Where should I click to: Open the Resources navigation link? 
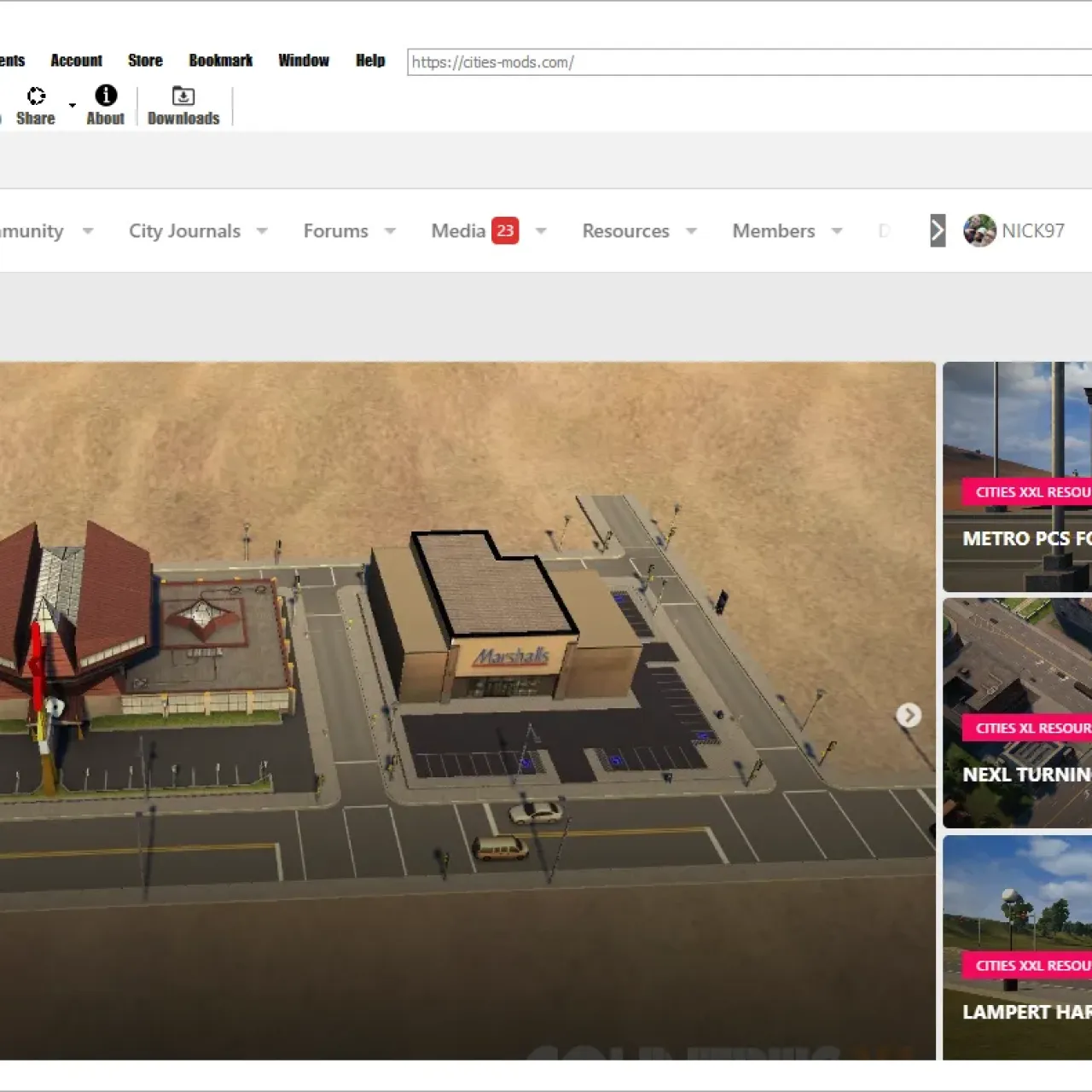(x=625, y=231)
